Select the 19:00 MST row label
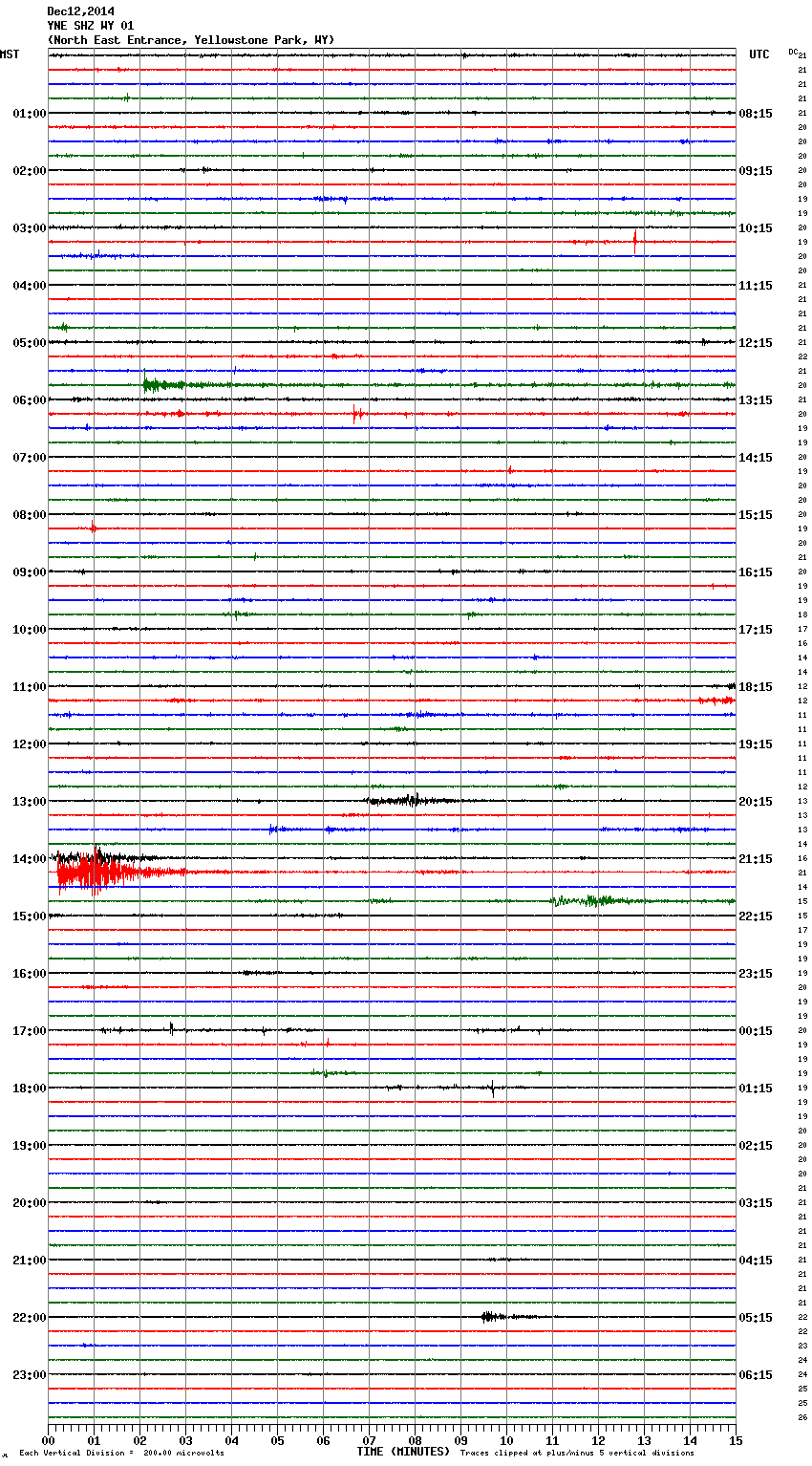812x1466 pixels. click(x=29, y=1146)
